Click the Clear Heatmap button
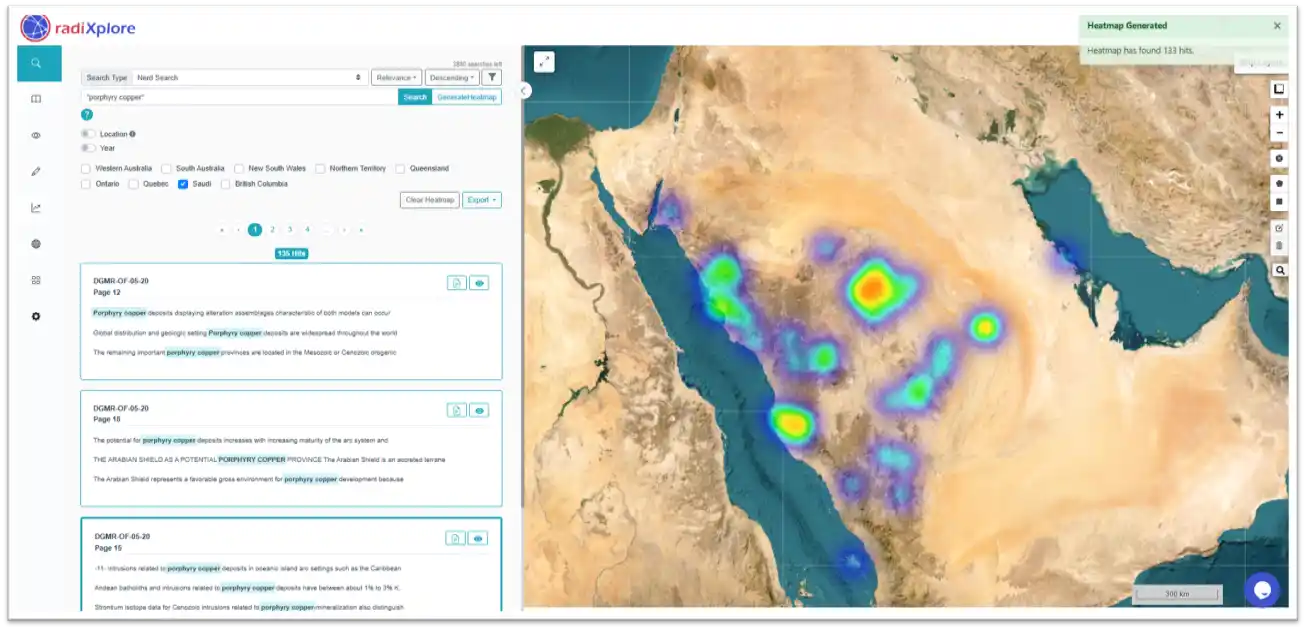 429,199
